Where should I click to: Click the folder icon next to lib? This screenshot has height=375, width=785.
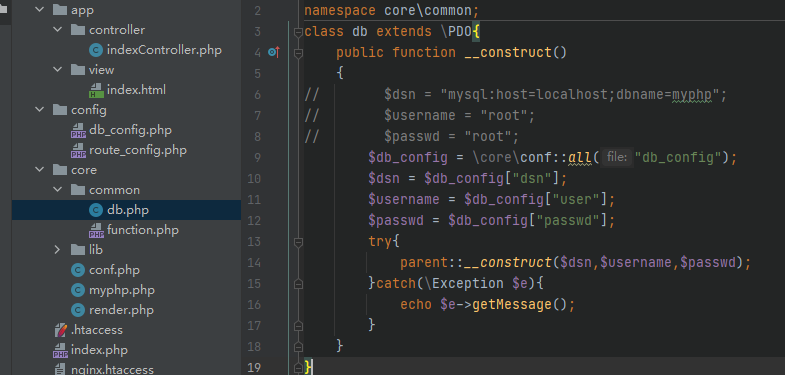[x=78, y=250]
